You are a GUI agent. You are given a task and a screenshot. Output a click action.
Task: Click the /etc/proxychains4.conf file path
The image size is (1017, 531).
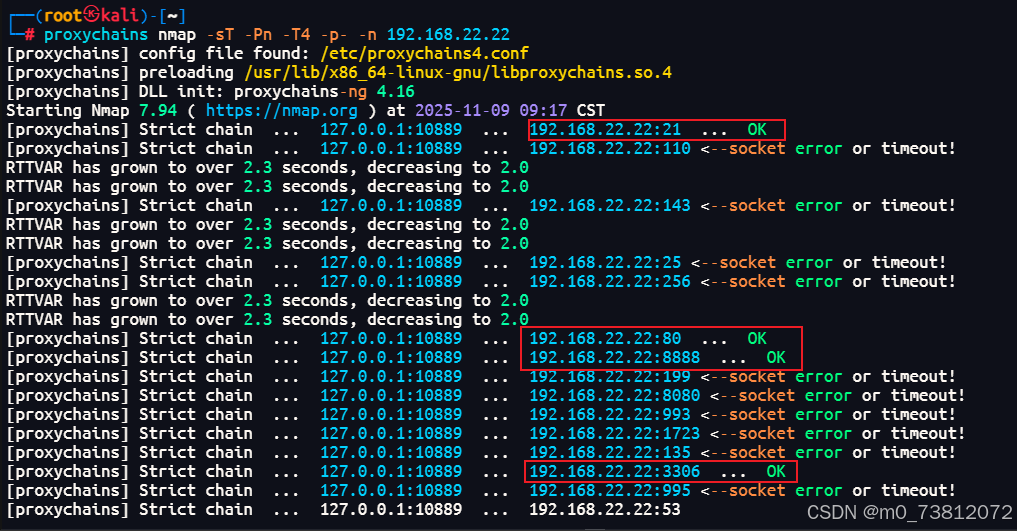[424, 53]
